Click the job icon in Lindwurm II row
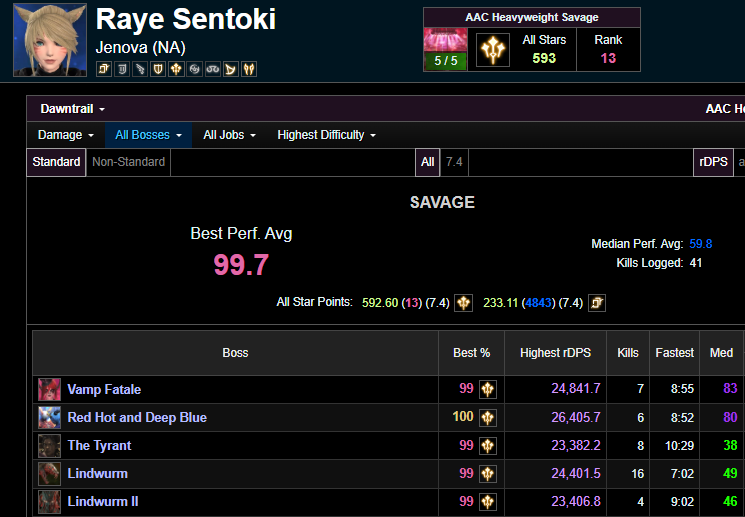This screenshot has width=745, height=517. pyautogui.click(x=487, y=502)
